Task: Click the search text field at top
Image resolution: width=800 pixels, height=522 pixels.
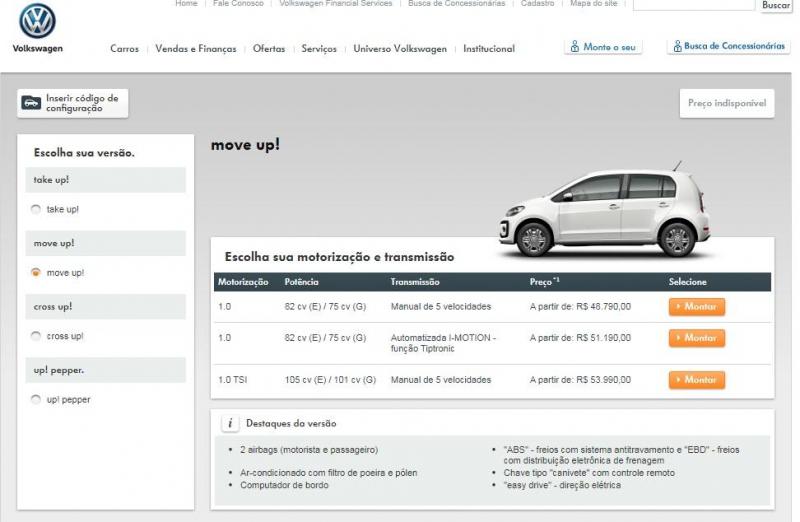Action: [x=693, y=5]
